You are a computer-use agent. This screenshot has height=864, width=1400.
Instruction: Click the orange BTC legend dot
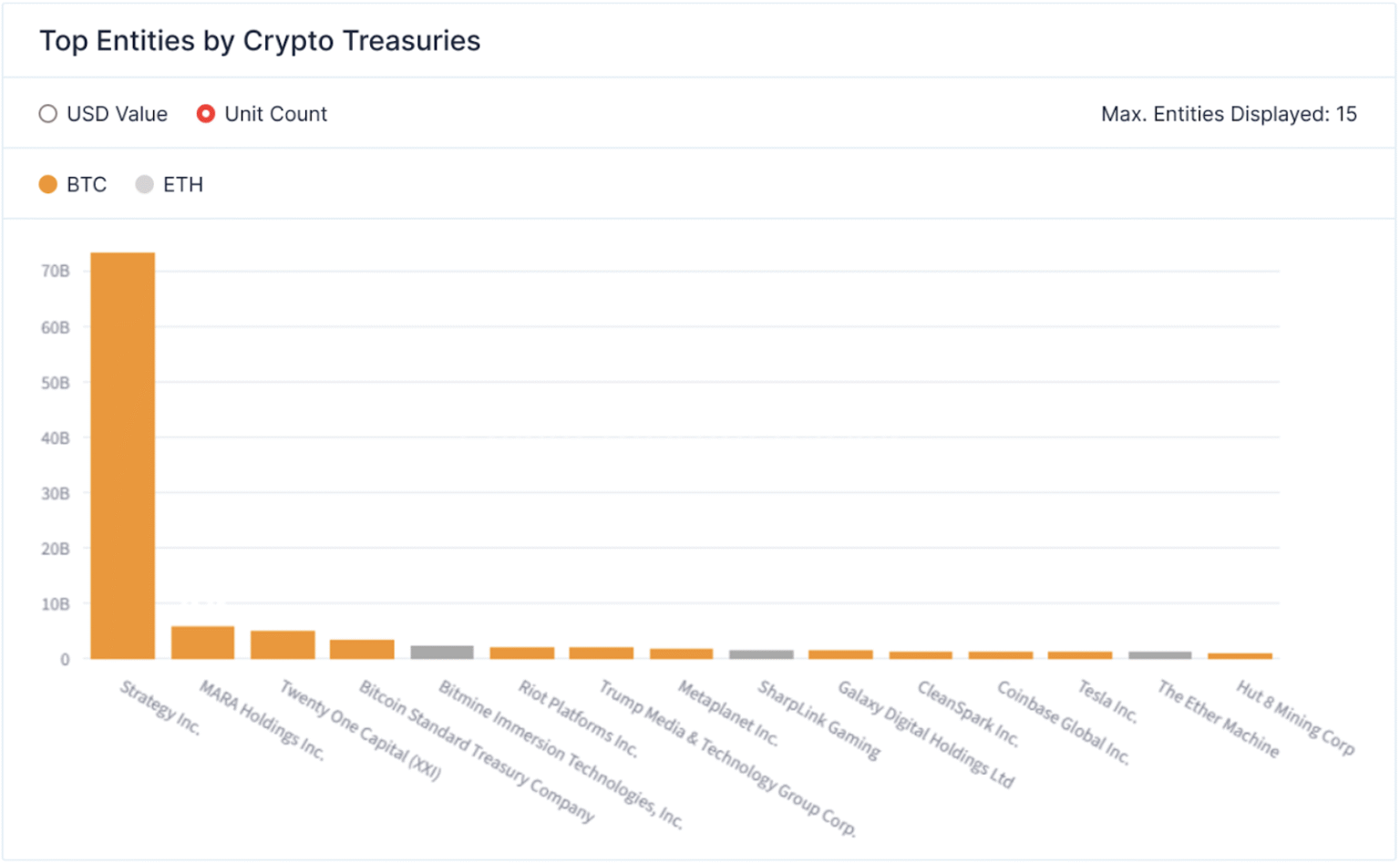coord(48,185)
